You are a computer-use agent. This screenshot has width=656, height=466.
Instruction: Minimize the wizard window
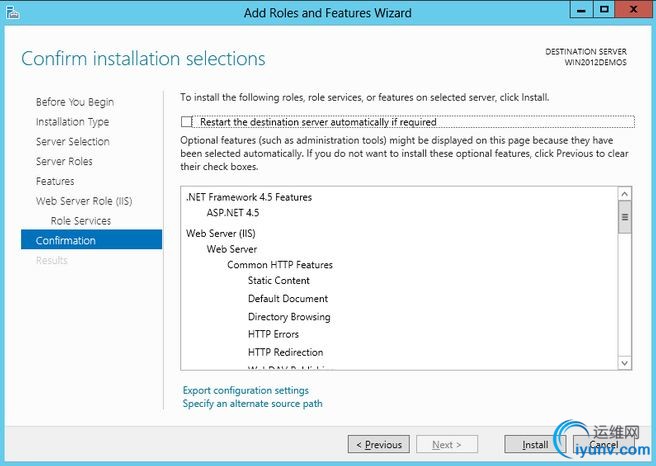coord(581,9)
